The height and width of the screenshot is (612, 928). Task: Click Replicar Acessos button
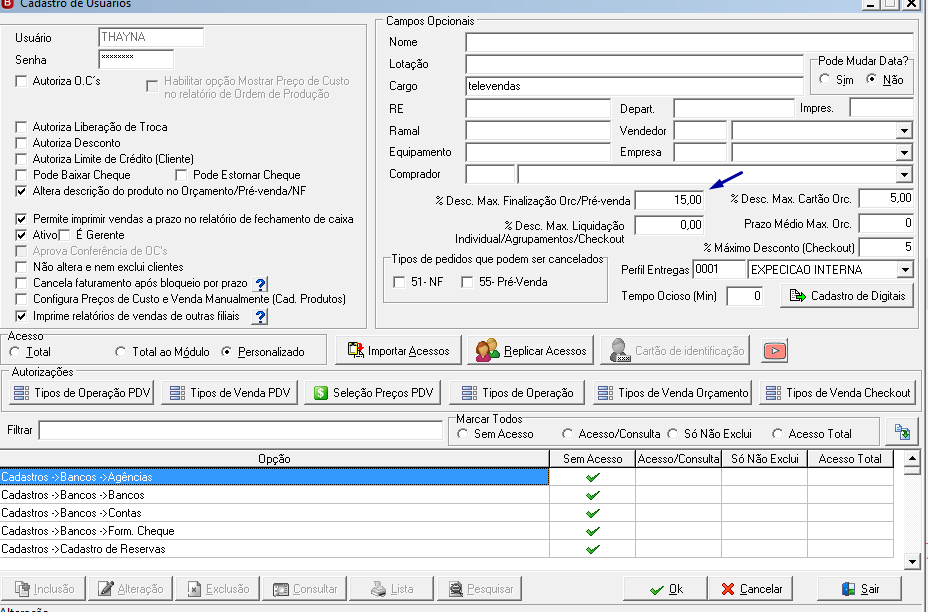point(530,350)
